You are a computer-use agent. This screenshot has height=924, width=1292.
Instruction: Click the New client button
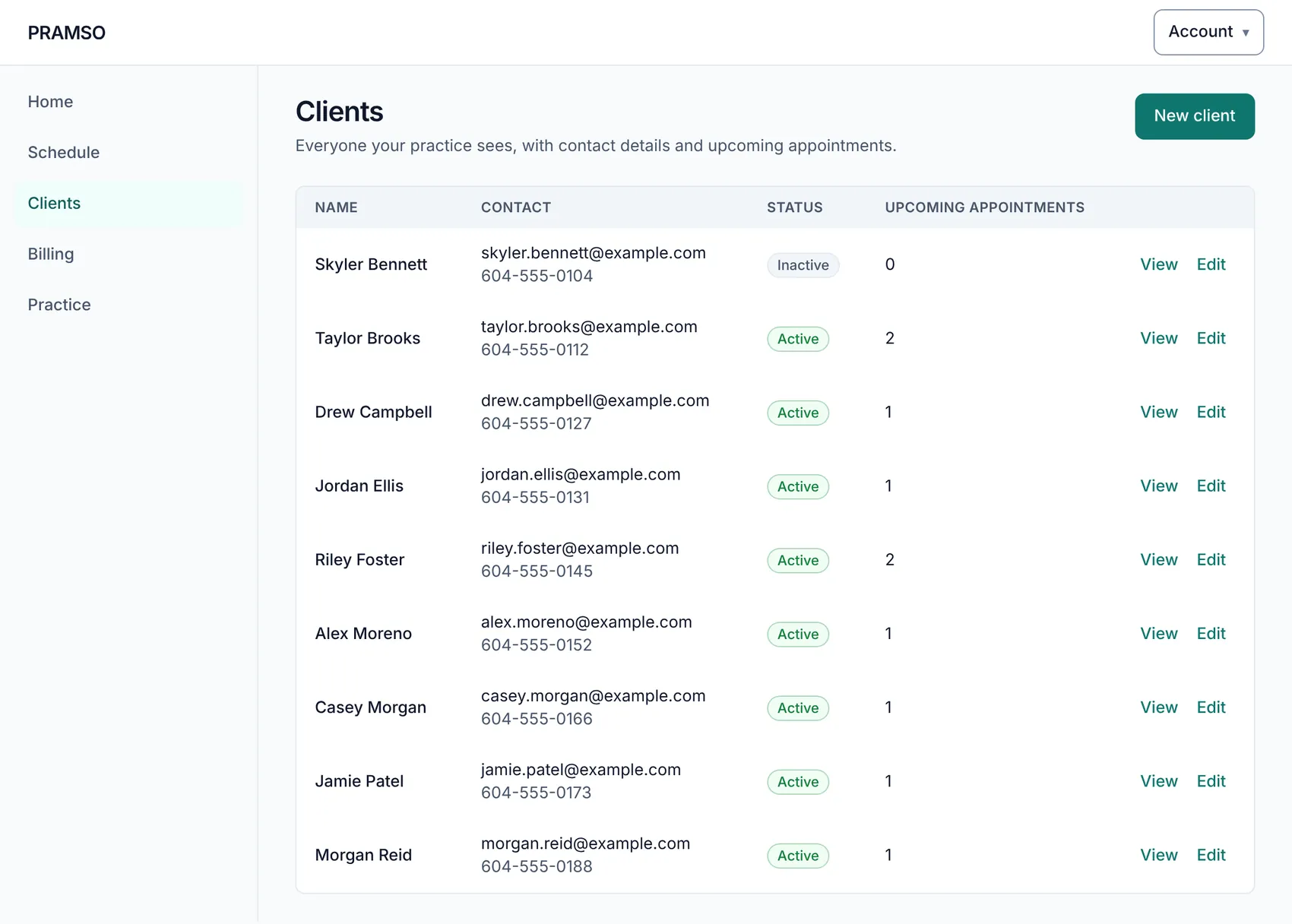[x=1195, y=116]
